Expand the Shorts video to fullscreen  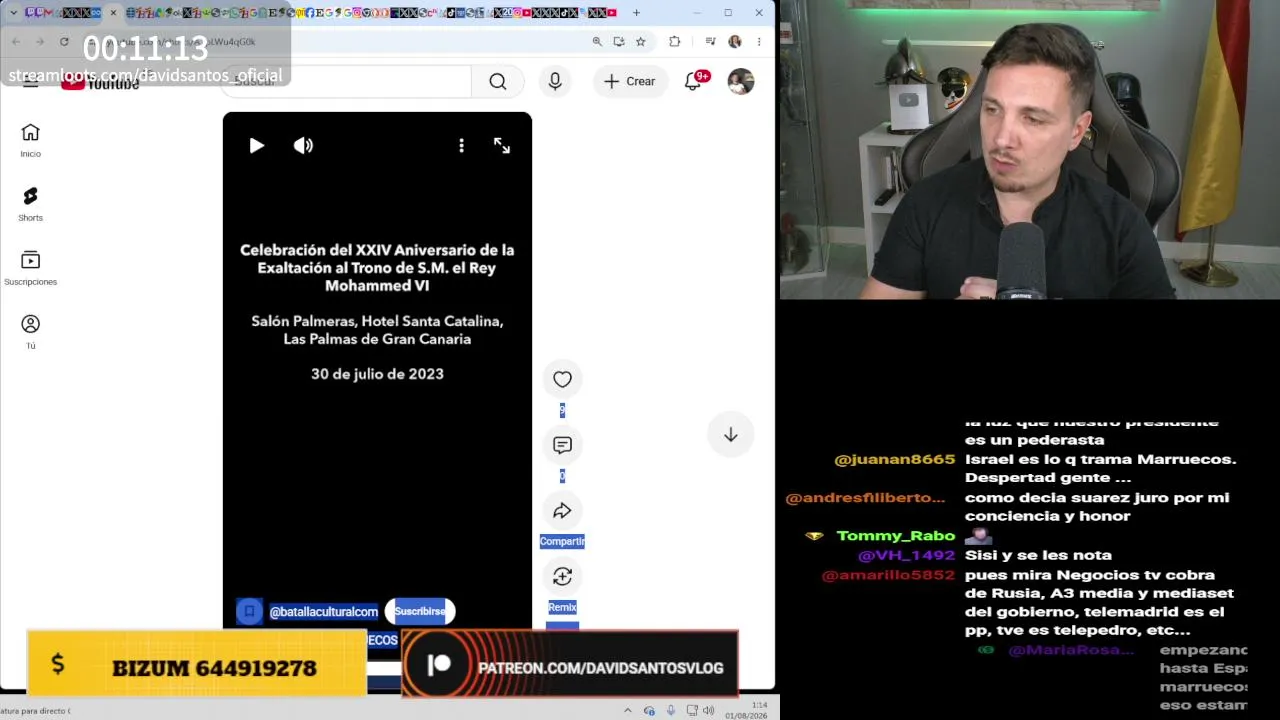pos(502,146)
